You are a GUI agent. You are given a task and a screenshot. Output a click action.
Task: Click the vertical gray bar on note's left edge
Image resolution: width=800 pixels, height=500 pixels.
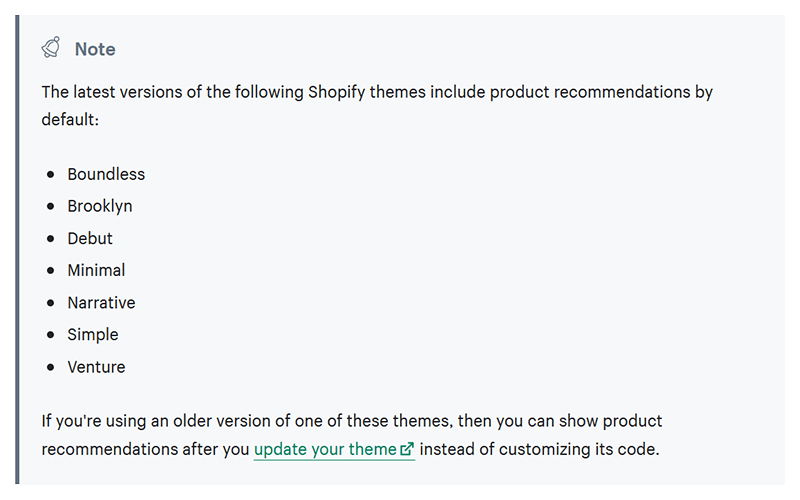tap(18, 250)
